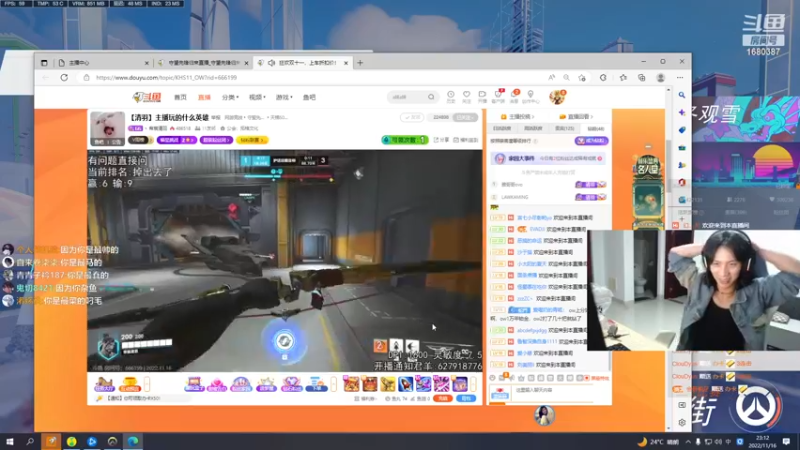Open watch history clock icon
This screenshot has height=450, width=800.
pyautogui.click(x=451, y=96)
